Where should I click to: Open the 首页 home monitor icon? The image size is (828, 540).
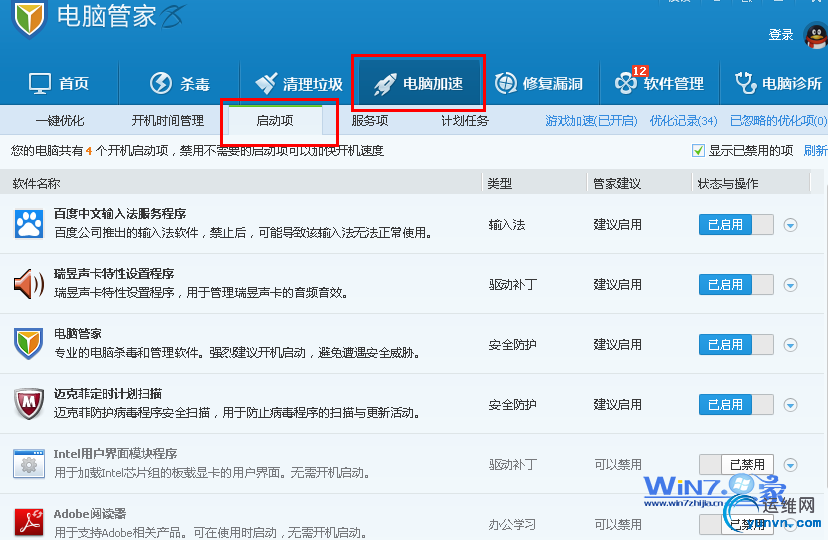(x=40, y=83)
